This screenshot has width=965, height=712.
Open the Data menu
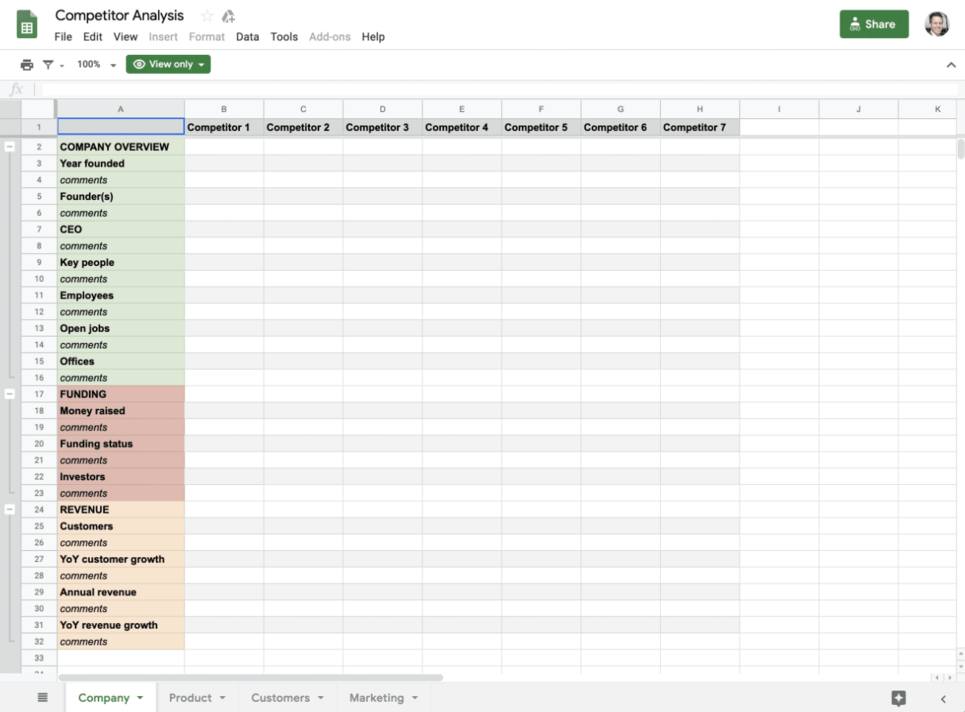247,36
